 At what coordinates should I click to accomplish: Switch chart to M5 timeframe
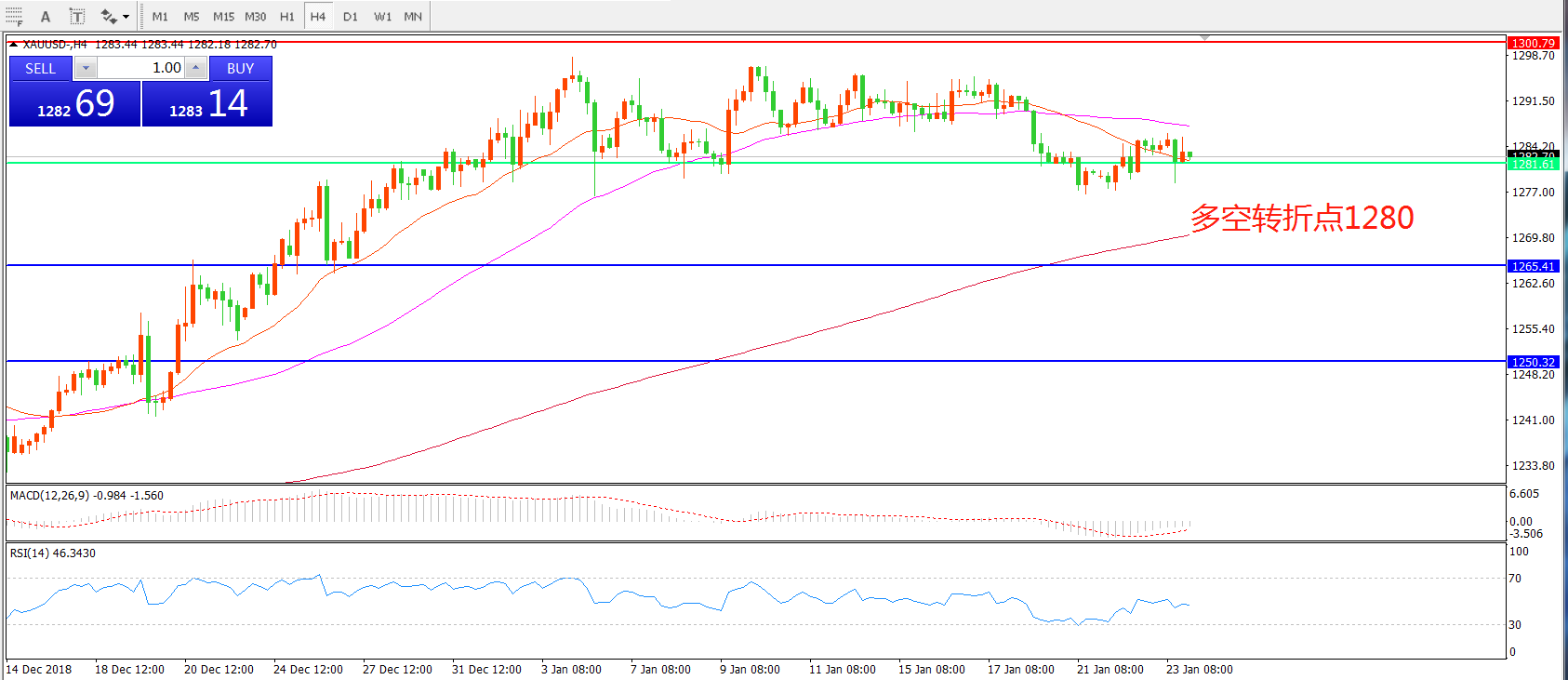(191, 17)
